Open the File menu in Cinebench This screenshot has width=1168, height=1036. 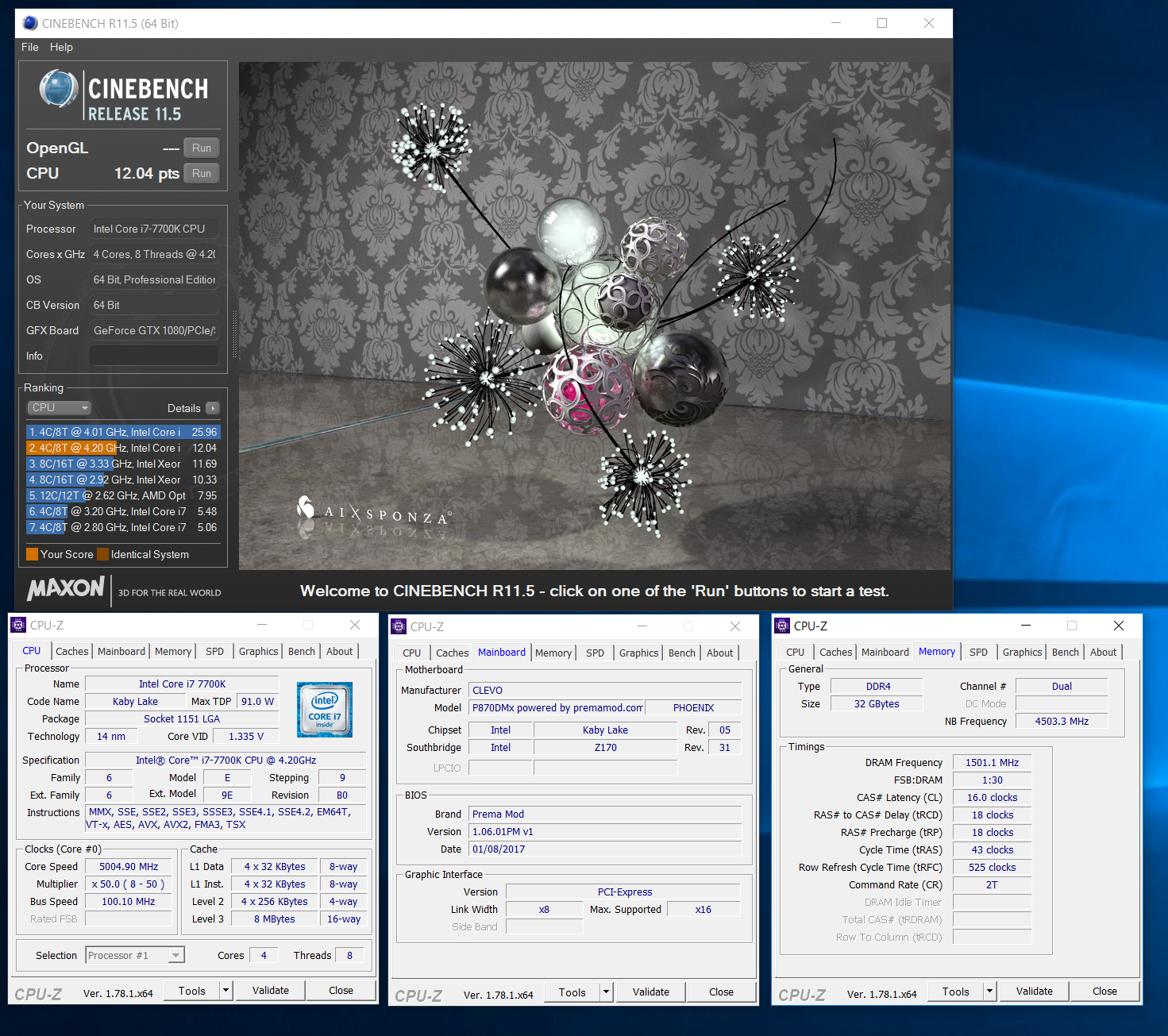30,47
